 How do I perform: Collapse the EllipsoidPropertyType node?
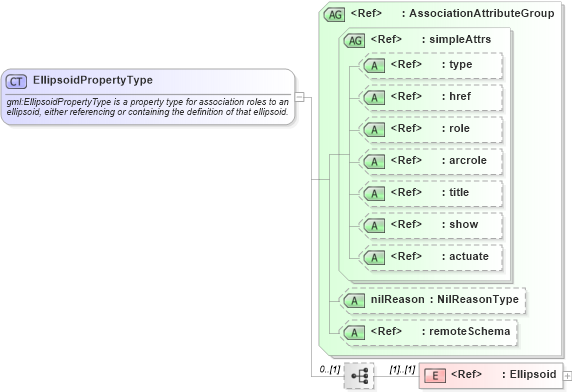[x=299, y=97]
